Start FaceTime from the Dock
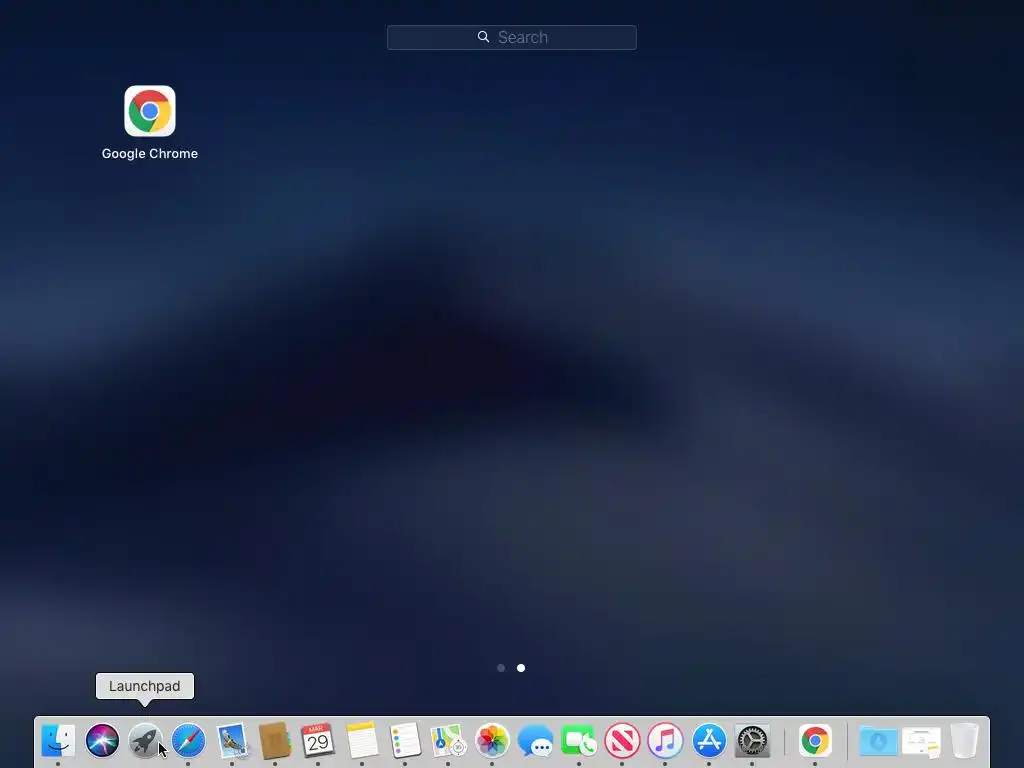The image size is (1024, 768). pyautogui.click(x=579, y=741)
